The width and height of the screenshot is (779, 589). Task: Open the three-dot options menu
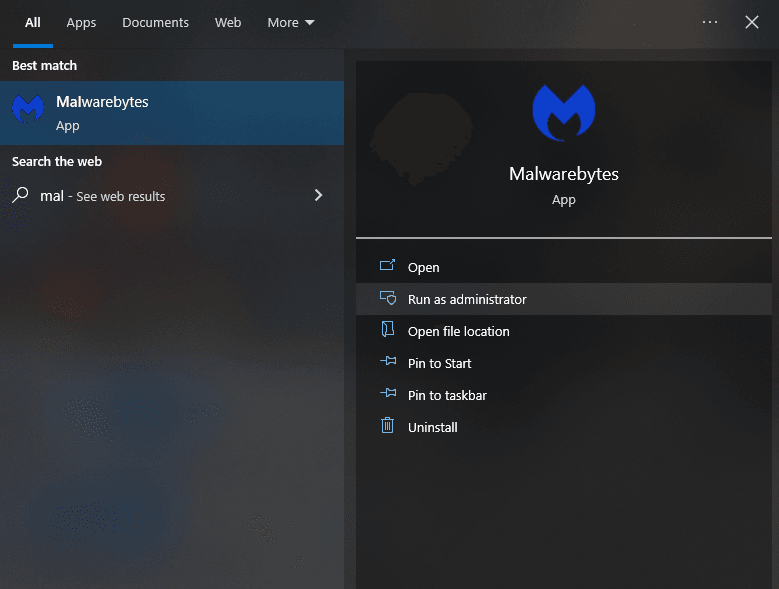click(710, 22)
